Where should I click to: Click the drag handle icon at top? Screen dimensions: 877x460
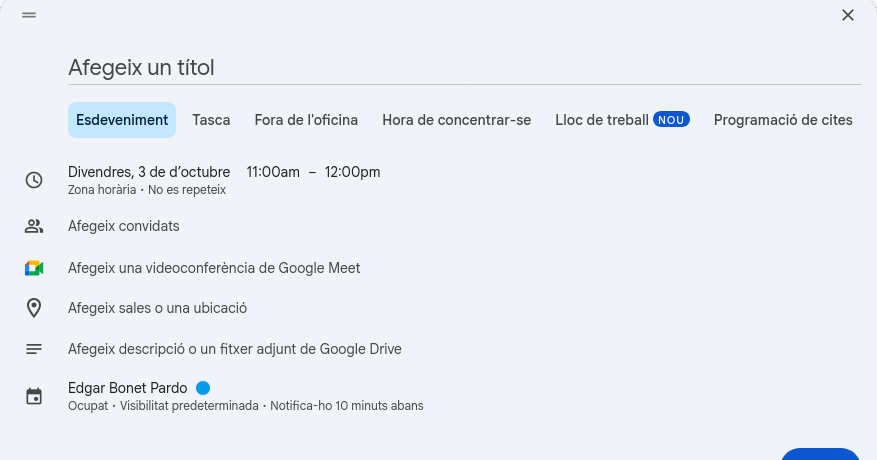(29, 15)
